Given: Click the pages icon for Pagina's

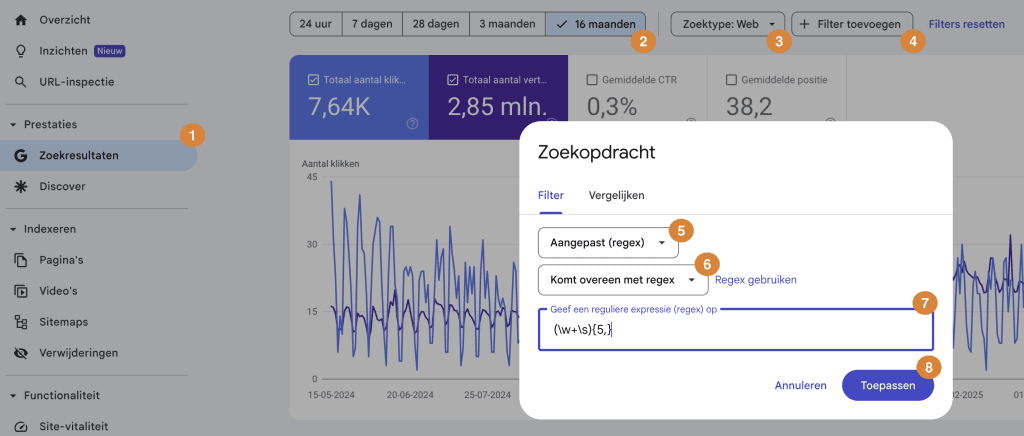Looking at the screenshot, I should click(21, 260).
